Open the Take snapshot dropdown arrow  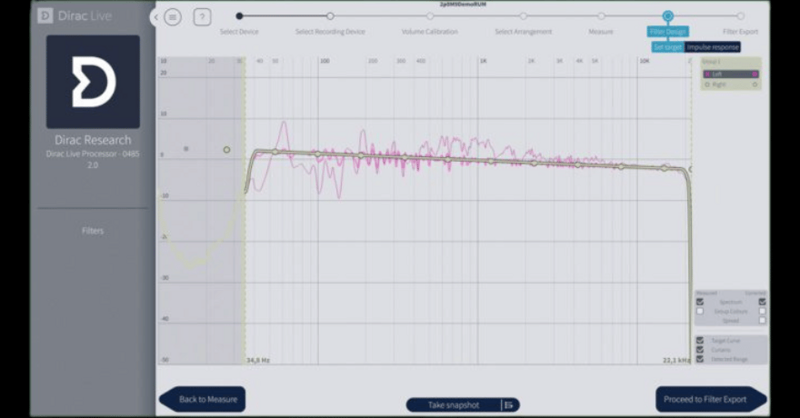[x=509, y=405]
